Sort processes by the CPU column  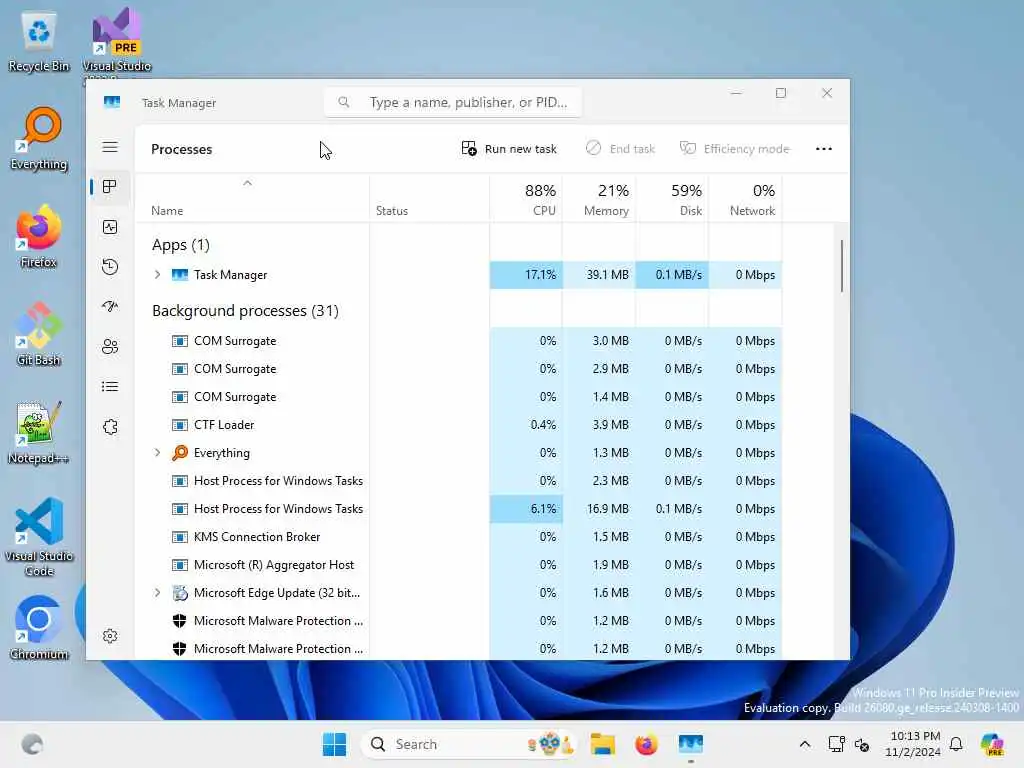coord(526,199)
